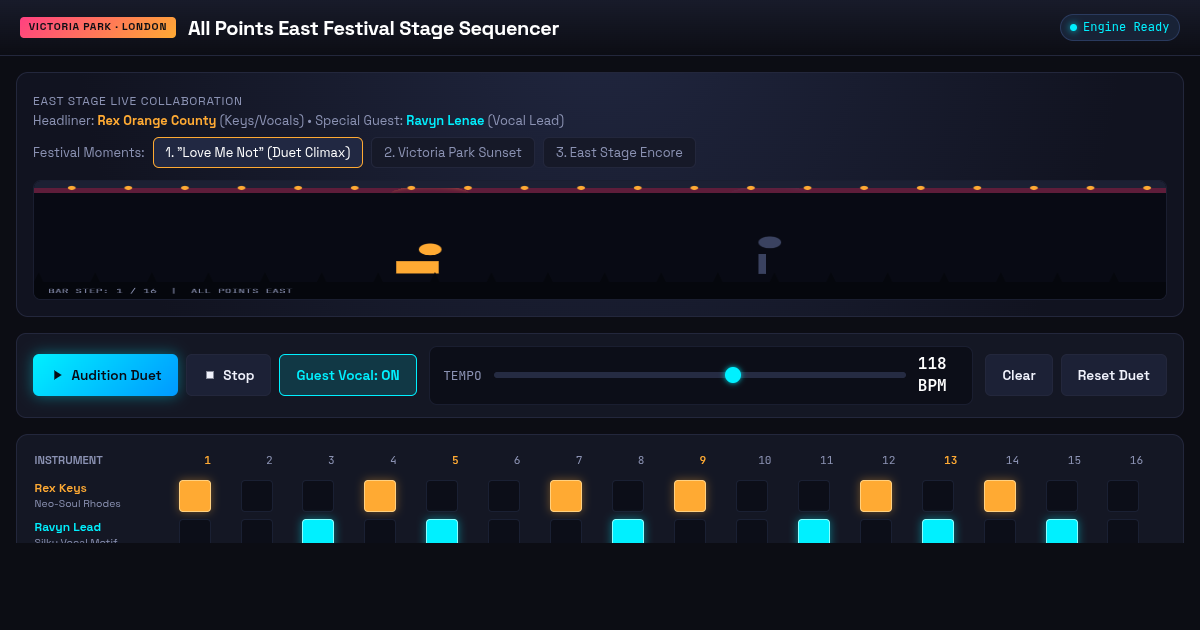Image resolution: width=1200 pixels, height=630 pixels.
Task: Turn off Rex Keys step 14
Action: point(1000,496)
